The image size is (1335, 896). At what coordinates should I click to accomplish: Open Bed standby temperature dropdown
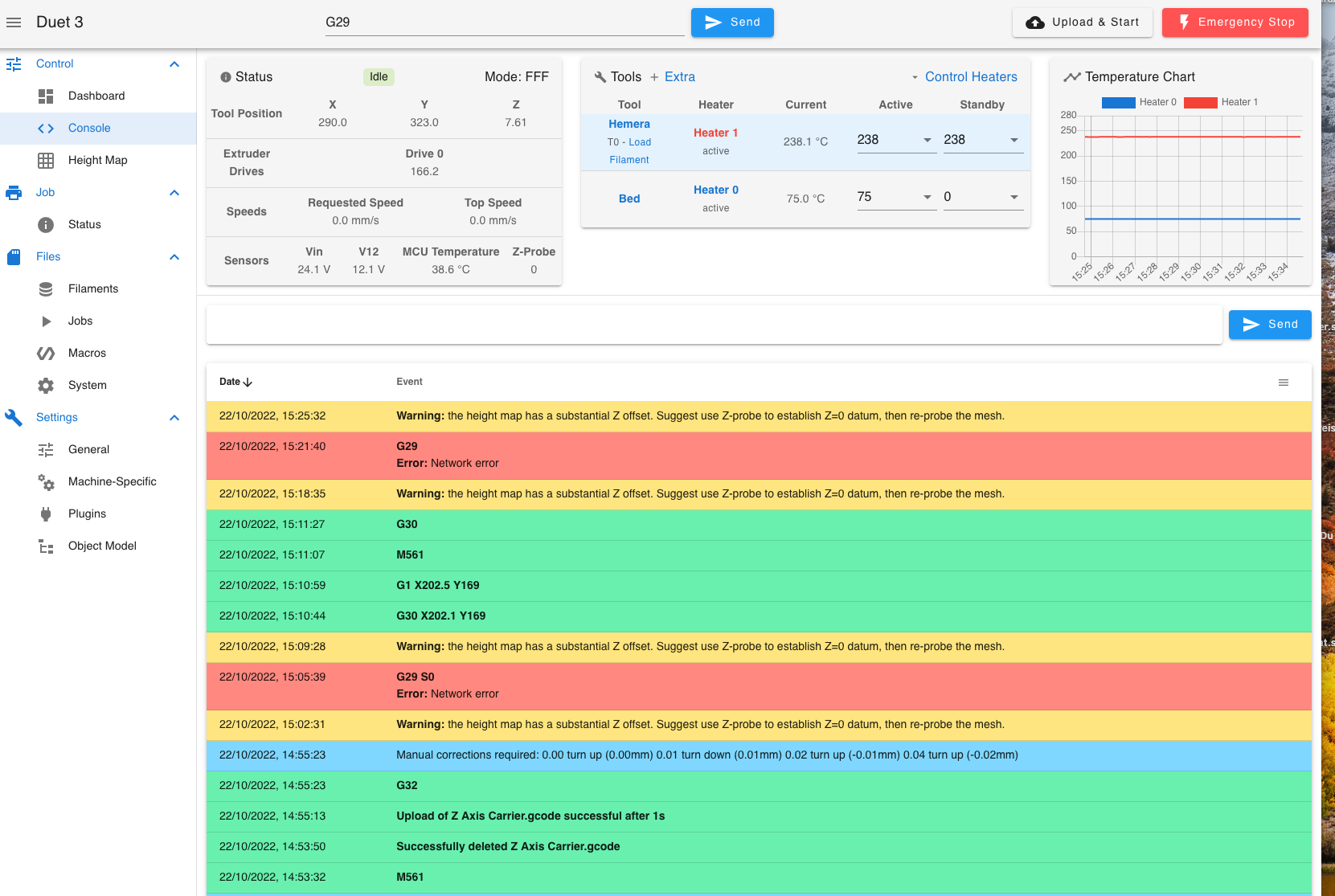coord(1014,197)
